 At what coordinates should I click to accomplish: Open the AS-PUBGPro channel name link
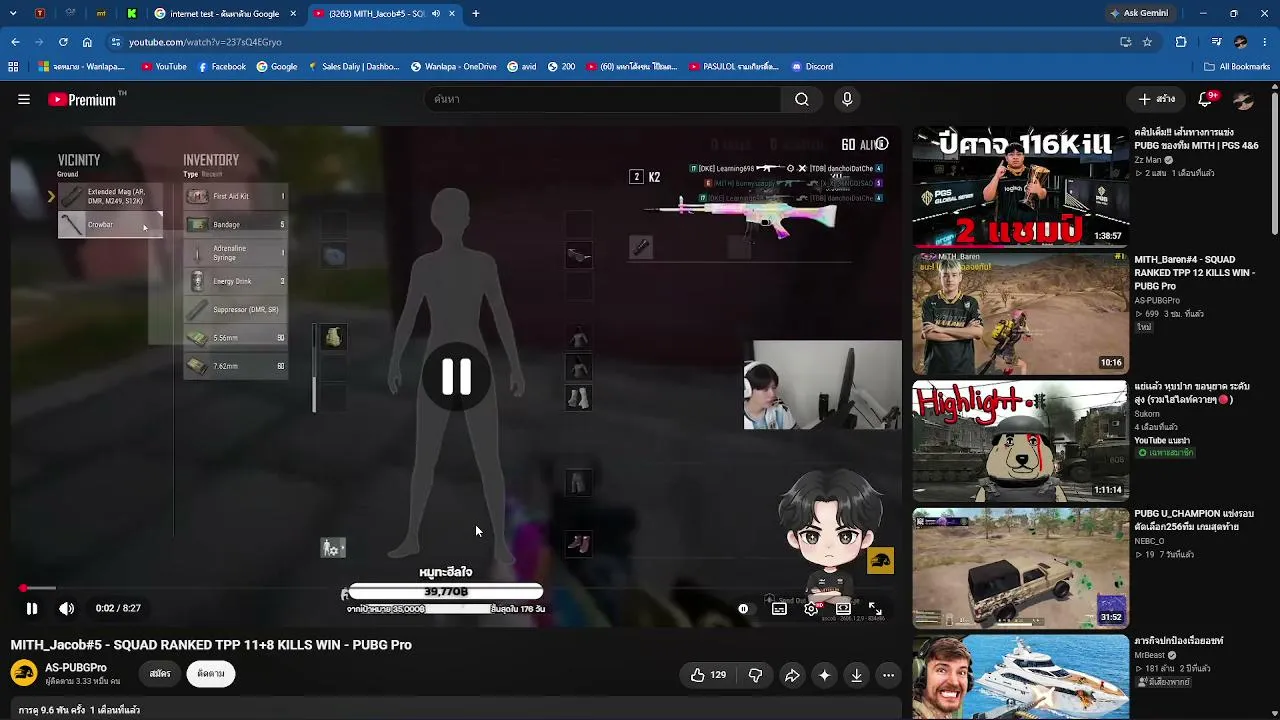tap(76, 667)
